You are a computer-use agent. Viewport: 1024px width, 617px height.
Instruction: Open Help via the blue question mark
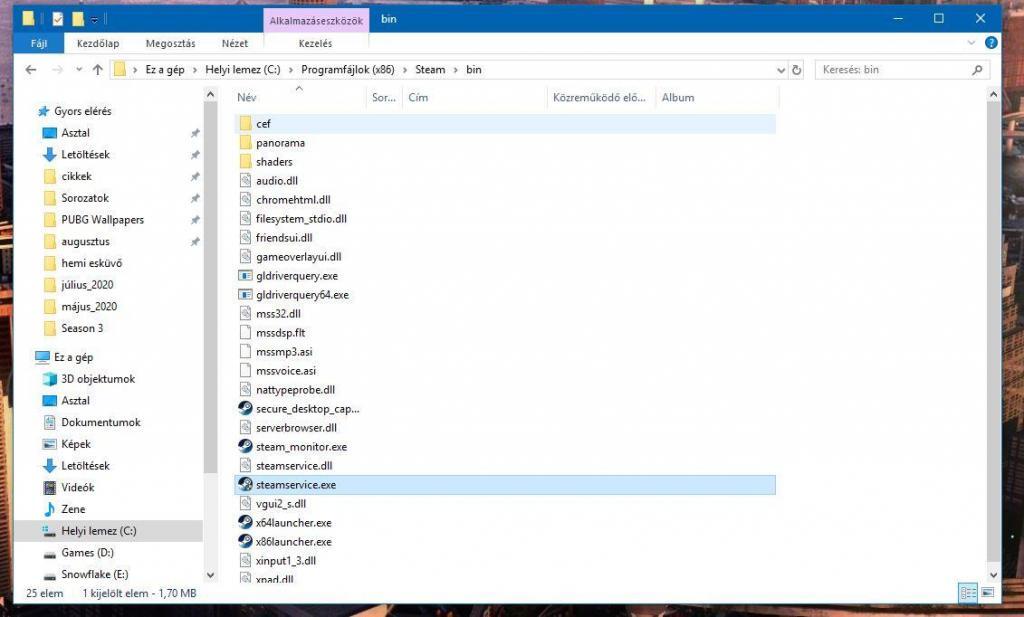coord(991,44)
